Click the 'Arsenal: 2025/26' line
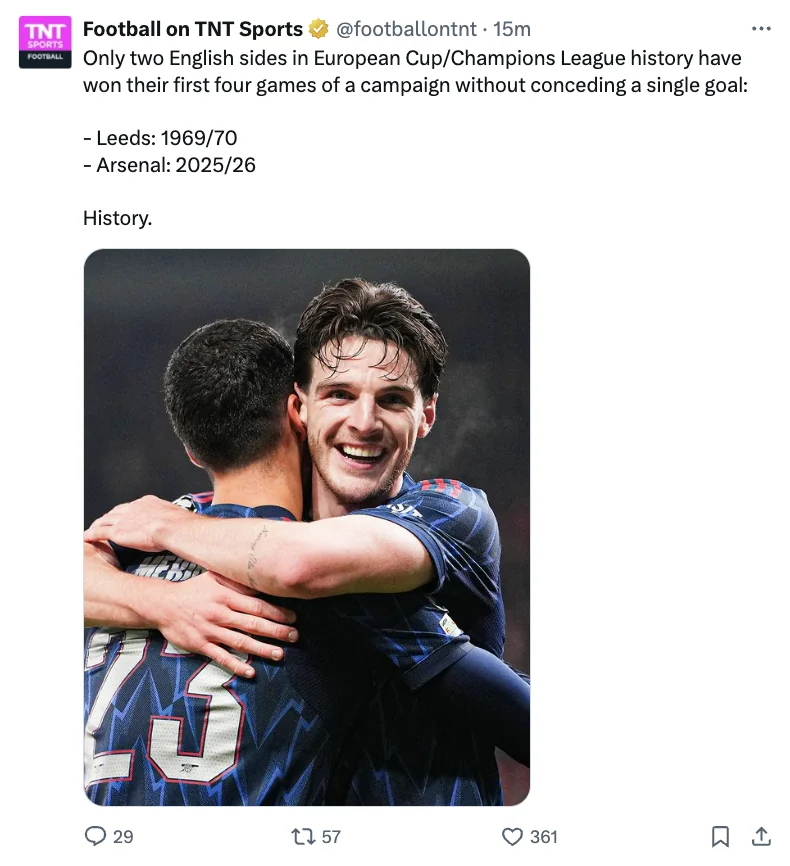The width and height of the screenshot is (790, 866). 170,165
